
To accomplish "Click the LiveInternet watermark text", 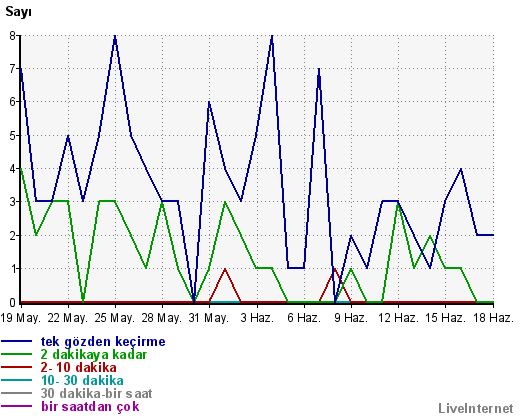I will [476, 408].
